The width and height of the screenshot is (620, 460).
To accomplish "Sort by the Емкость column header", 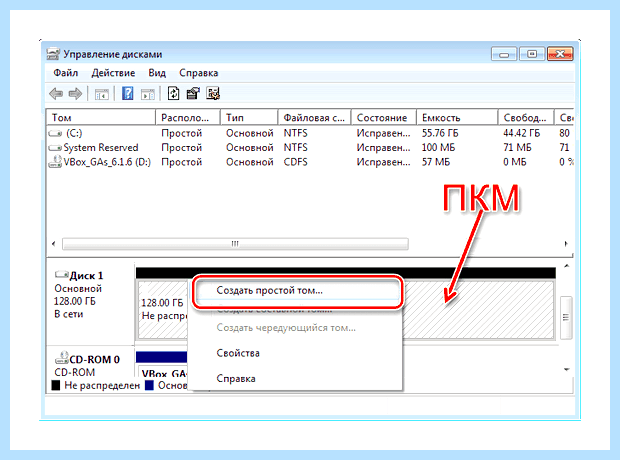I will click(x=457, y=117).
